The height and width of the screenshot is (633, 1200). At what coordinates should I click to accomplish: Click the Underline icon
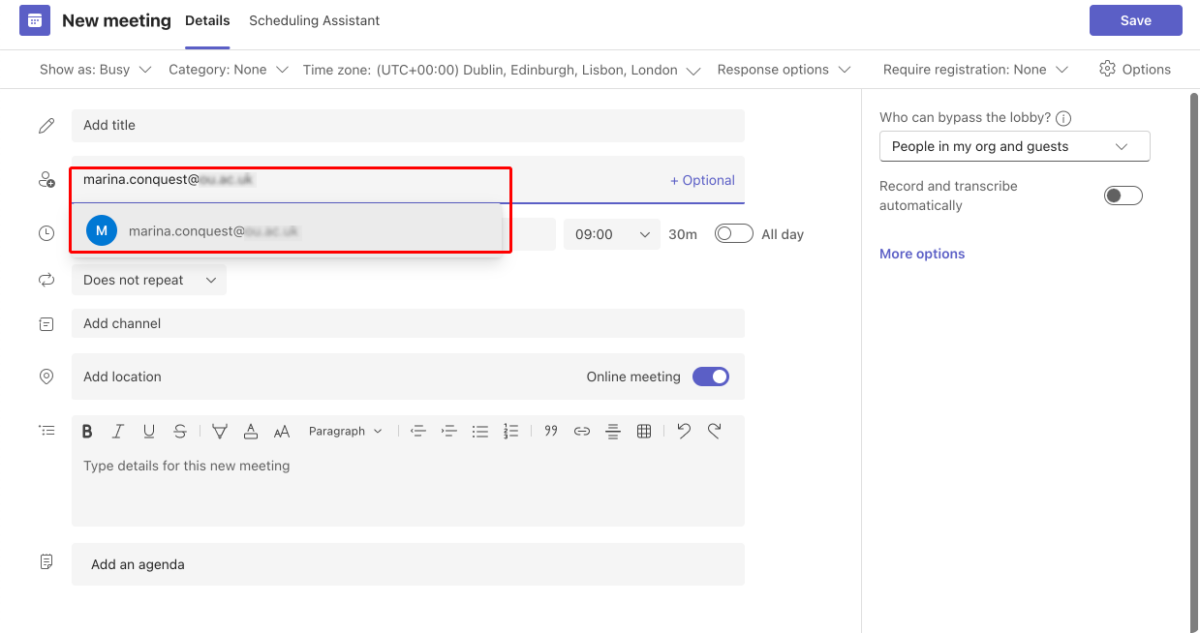tap(149, 430)
